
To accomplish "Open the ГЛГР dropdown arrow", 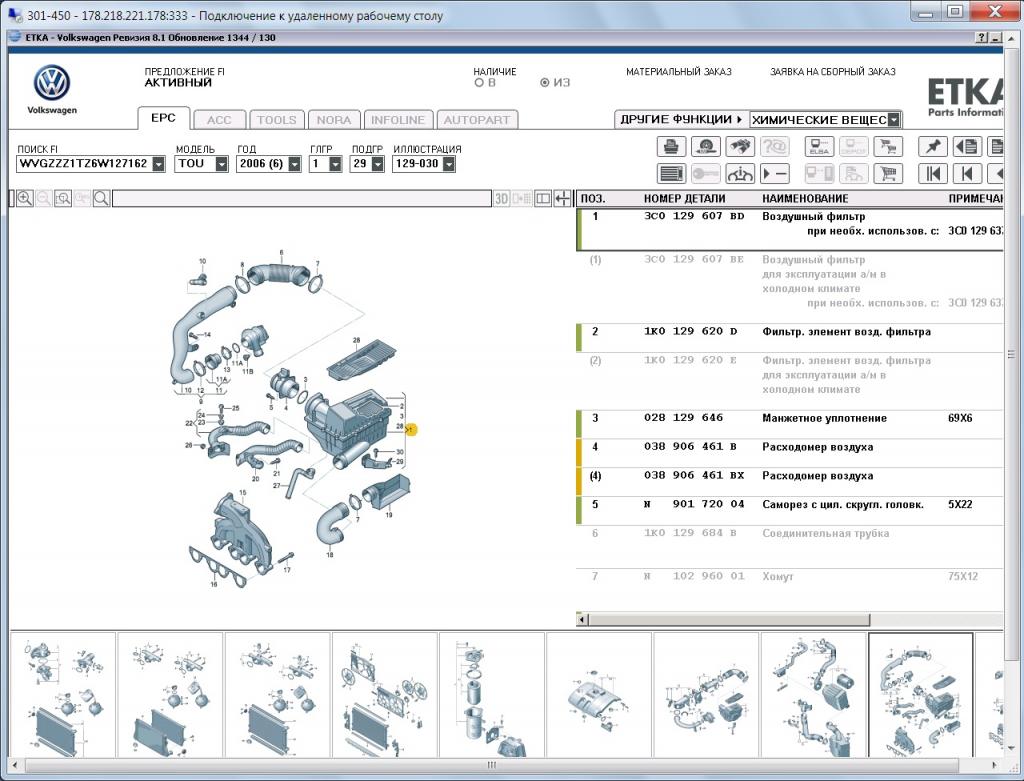I will [x=335, y=164].
